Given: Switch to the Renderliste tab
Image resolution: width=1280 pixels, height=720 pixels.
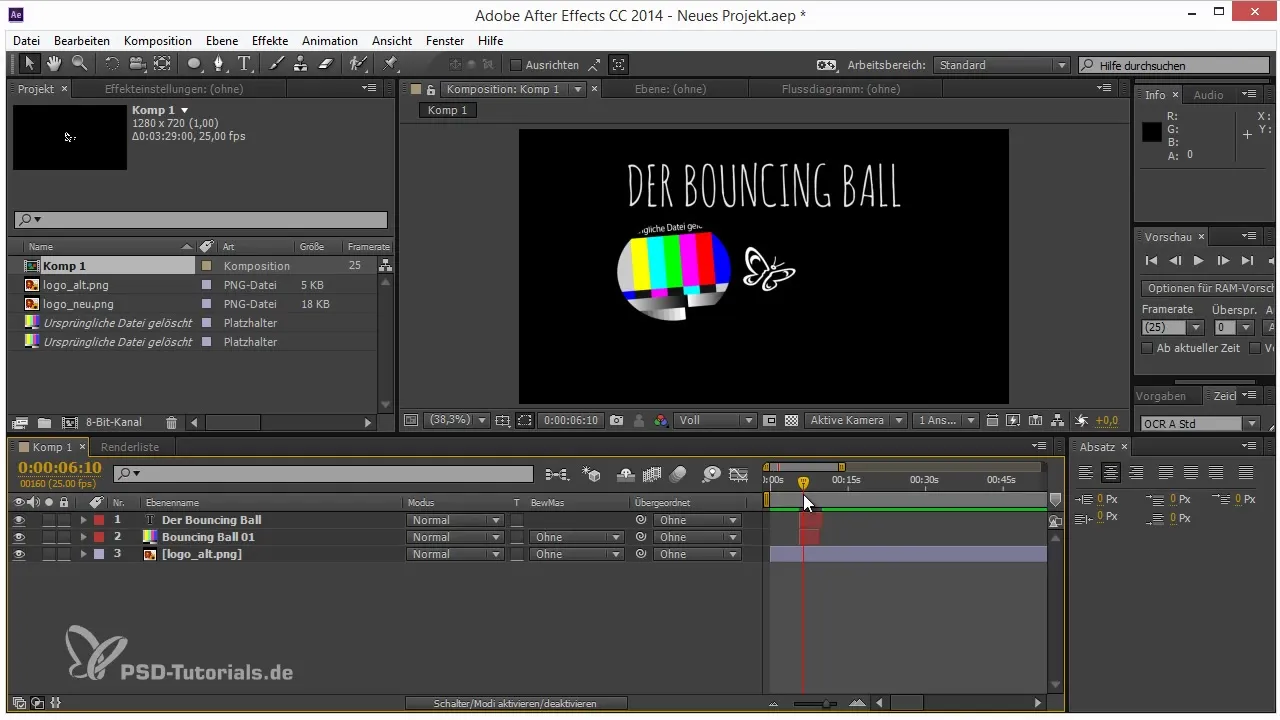Looking at the screenshot, I should (x=130, y=447).
